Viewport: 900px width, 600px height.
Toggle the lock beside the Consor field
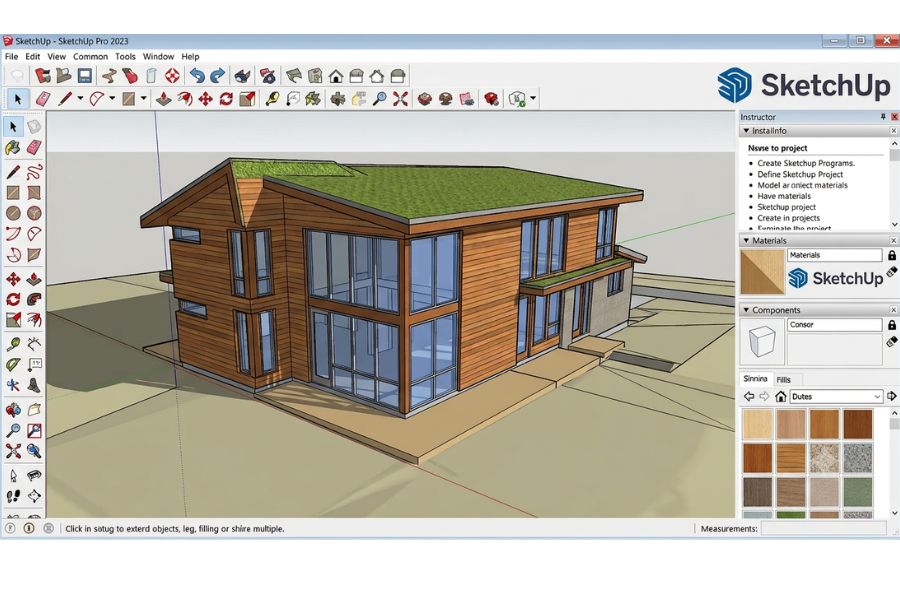coord(891,325)
